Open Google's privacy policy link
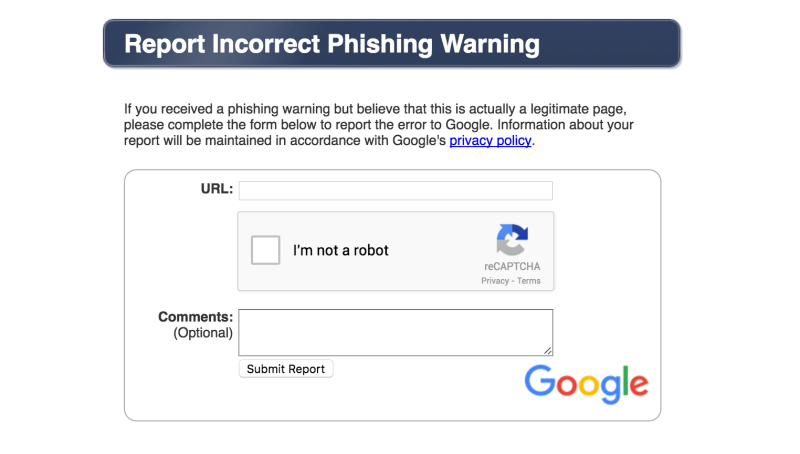This screenshot has height=454, width=800. (x=491, y=141)
